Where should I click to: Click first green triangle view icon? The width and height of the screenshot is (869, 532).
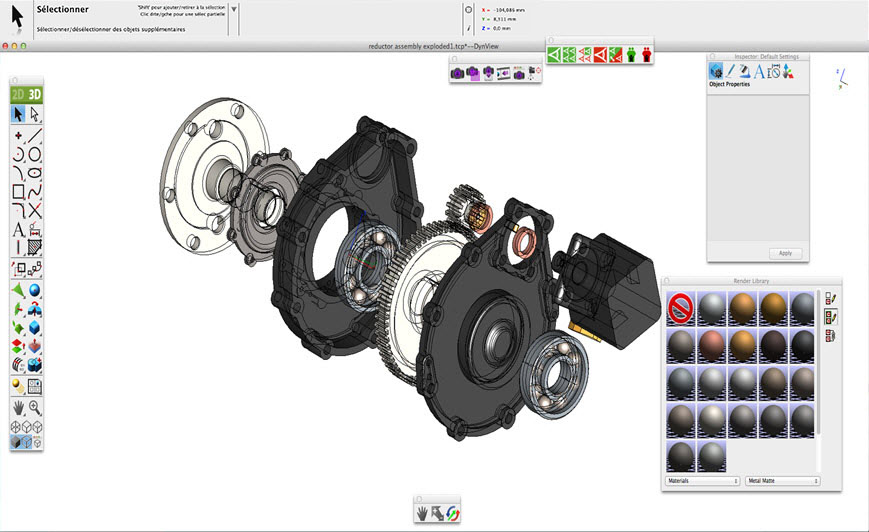click(x=554, y=54)
